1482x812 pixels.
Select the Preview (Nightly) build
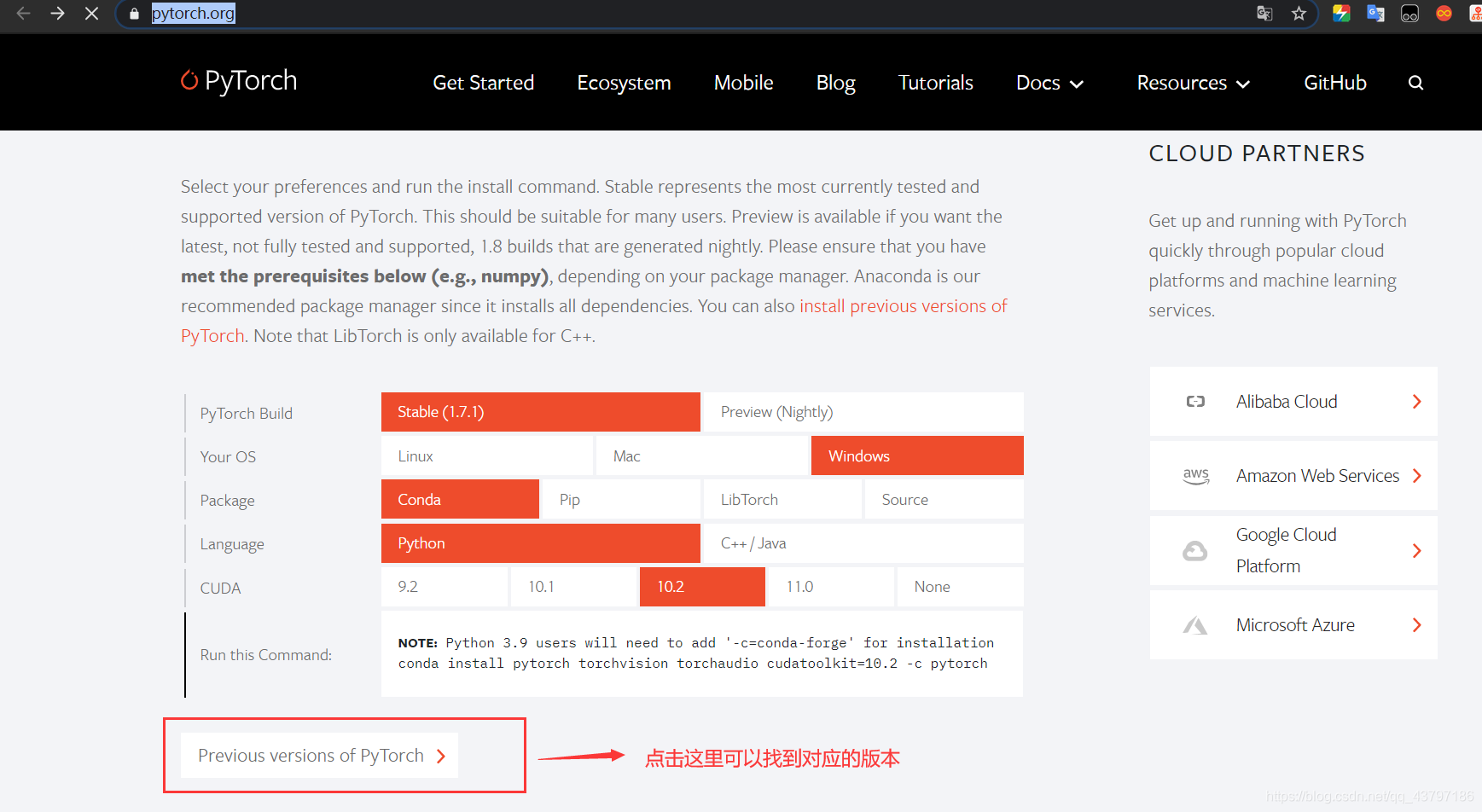coord(863,412)
